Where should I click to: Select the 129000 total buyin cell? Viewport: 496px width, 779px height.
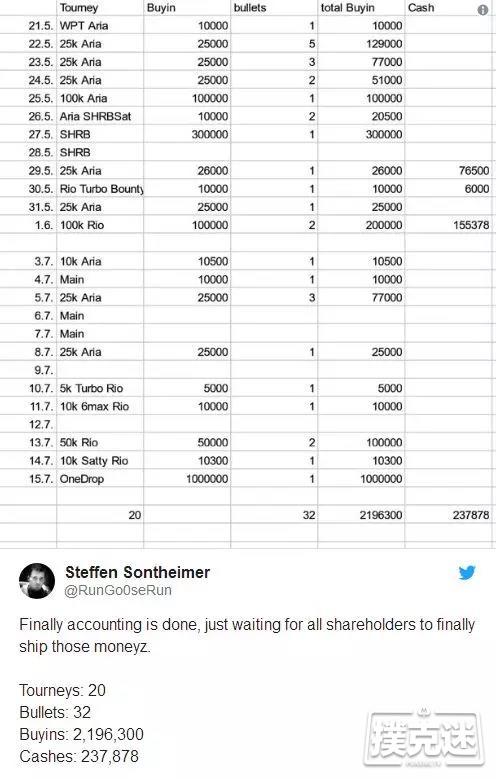361,44
